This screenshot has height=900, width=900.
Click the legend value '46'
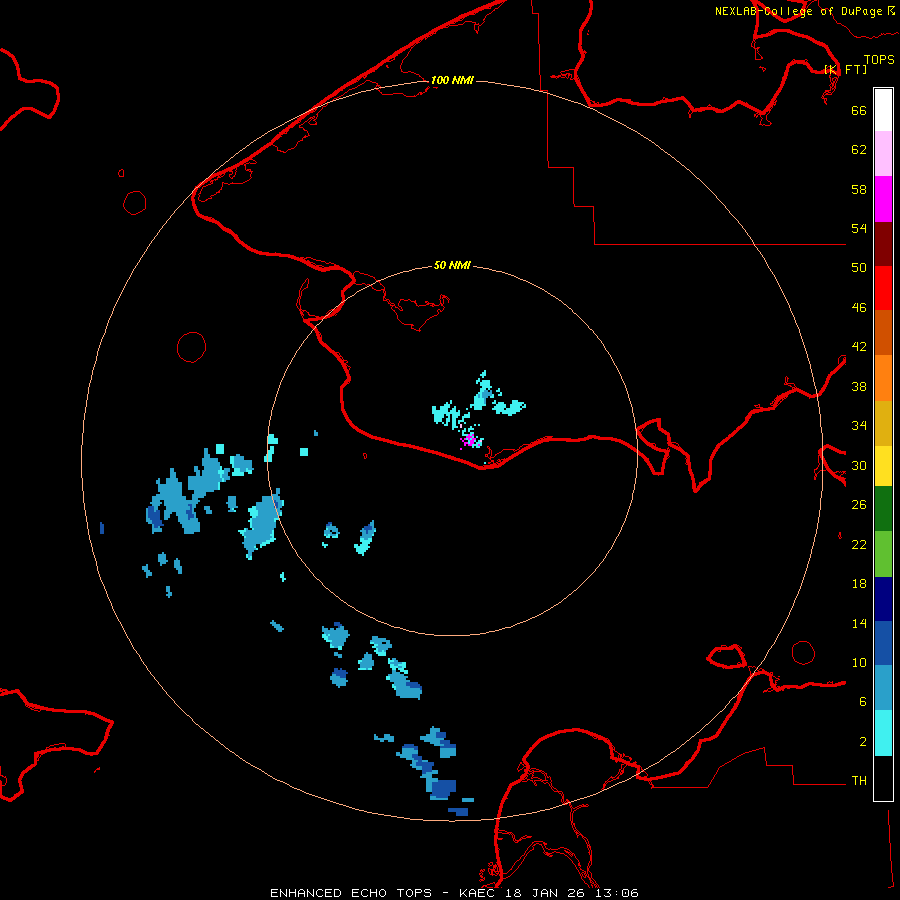click(859, 308)
